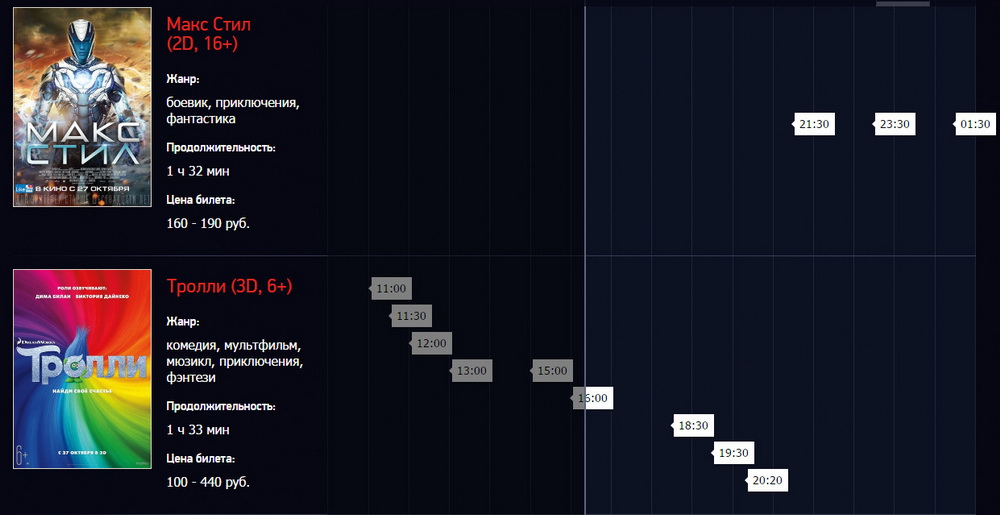Select the 11:30 Тролли session

click(412, 316)
